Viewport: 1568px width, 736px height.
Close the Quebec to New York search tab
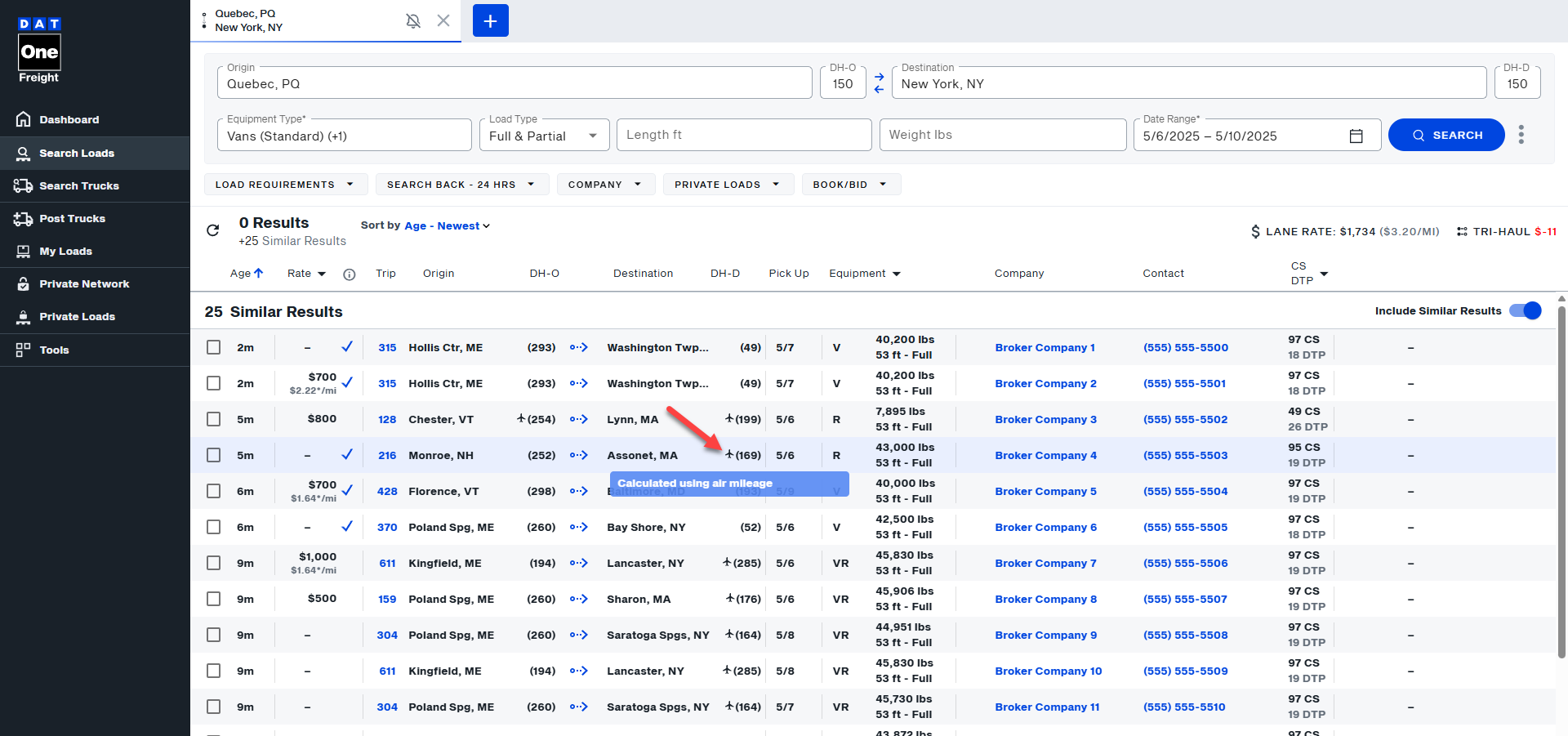click(x=443, y=20)
